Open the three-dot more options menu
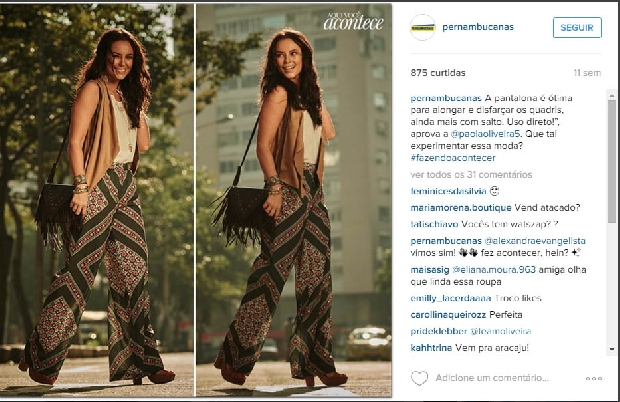This screenshot has height=402, width=620. click(x=594, y=379)
